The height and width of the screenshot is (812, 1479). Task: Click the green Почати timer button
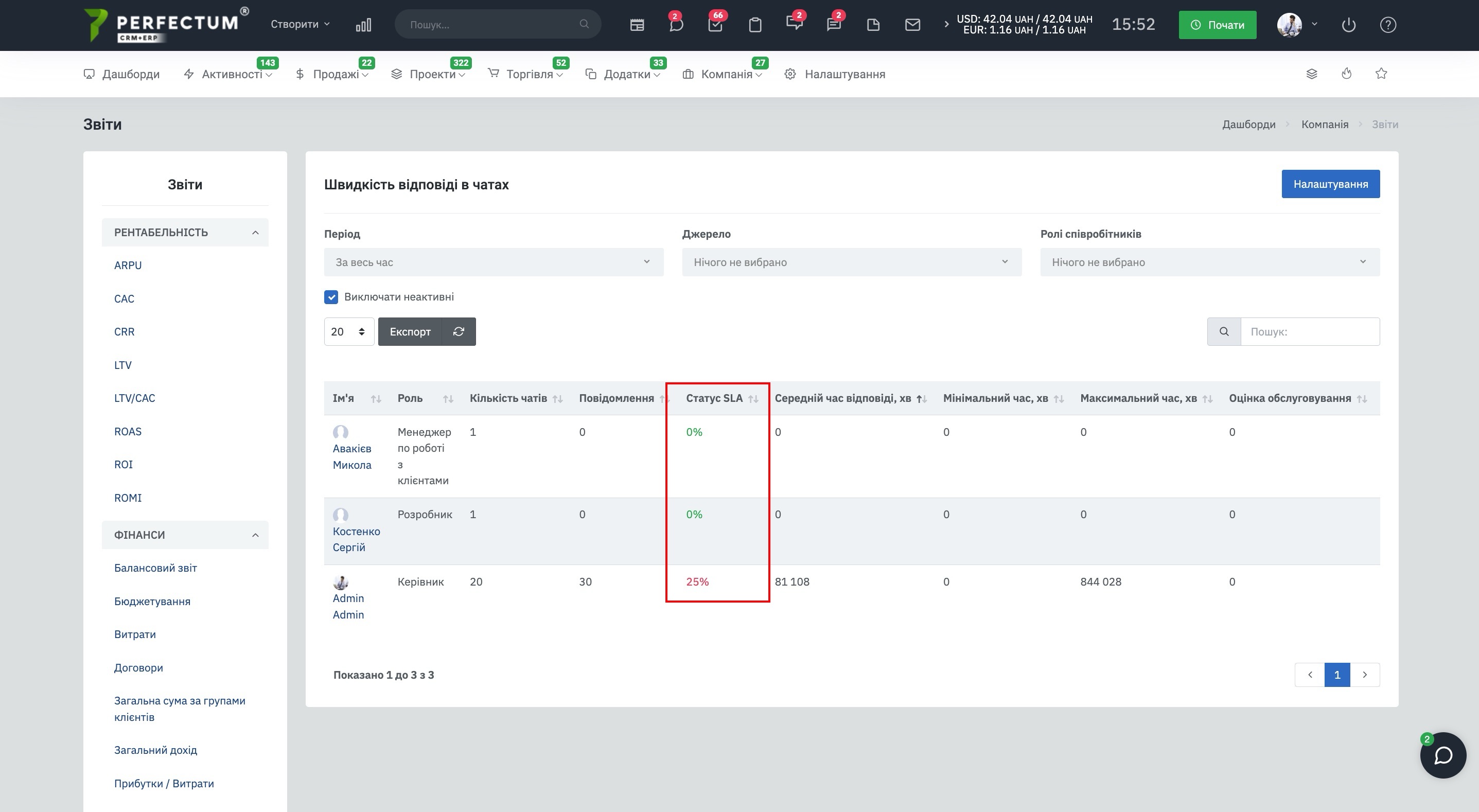pos(1217,25)
